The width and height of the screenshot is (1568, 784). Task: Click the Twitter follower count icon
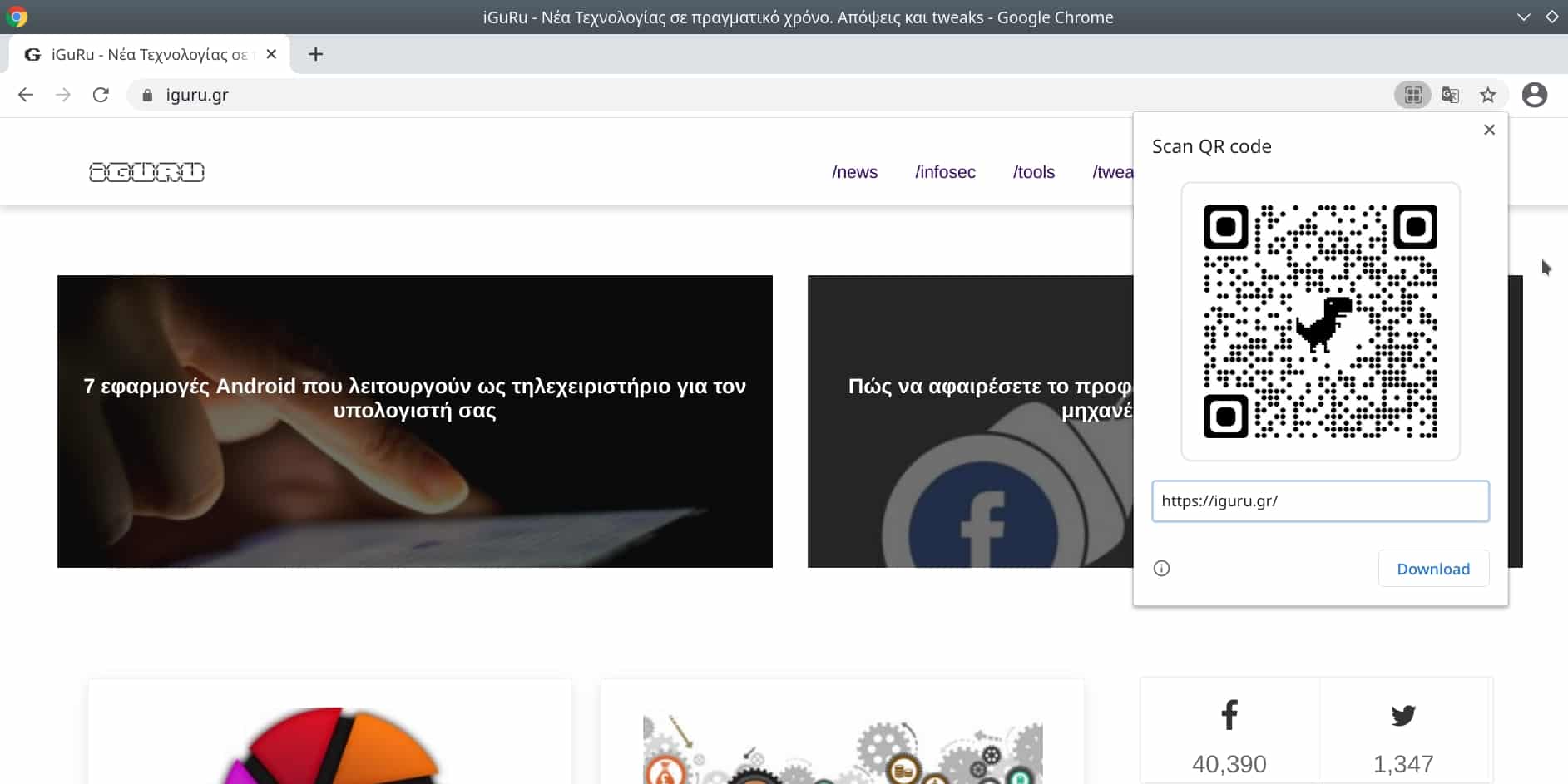1403,715
